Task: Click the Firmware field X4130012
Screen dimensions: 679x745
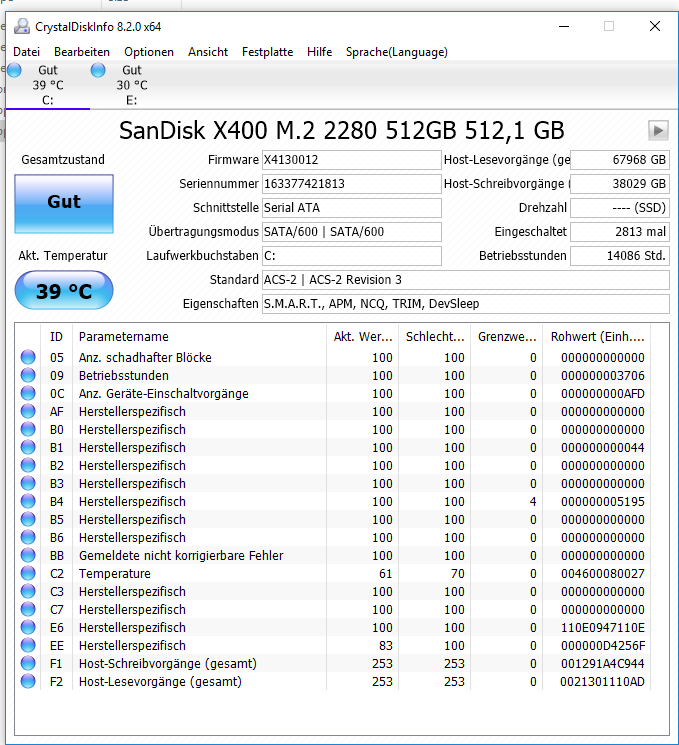Action: click(352, 160)
